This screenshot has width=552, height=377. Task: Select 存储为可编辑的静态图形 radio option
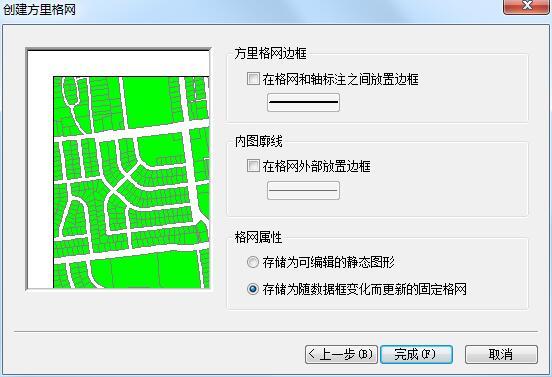(x=253, y=262)
